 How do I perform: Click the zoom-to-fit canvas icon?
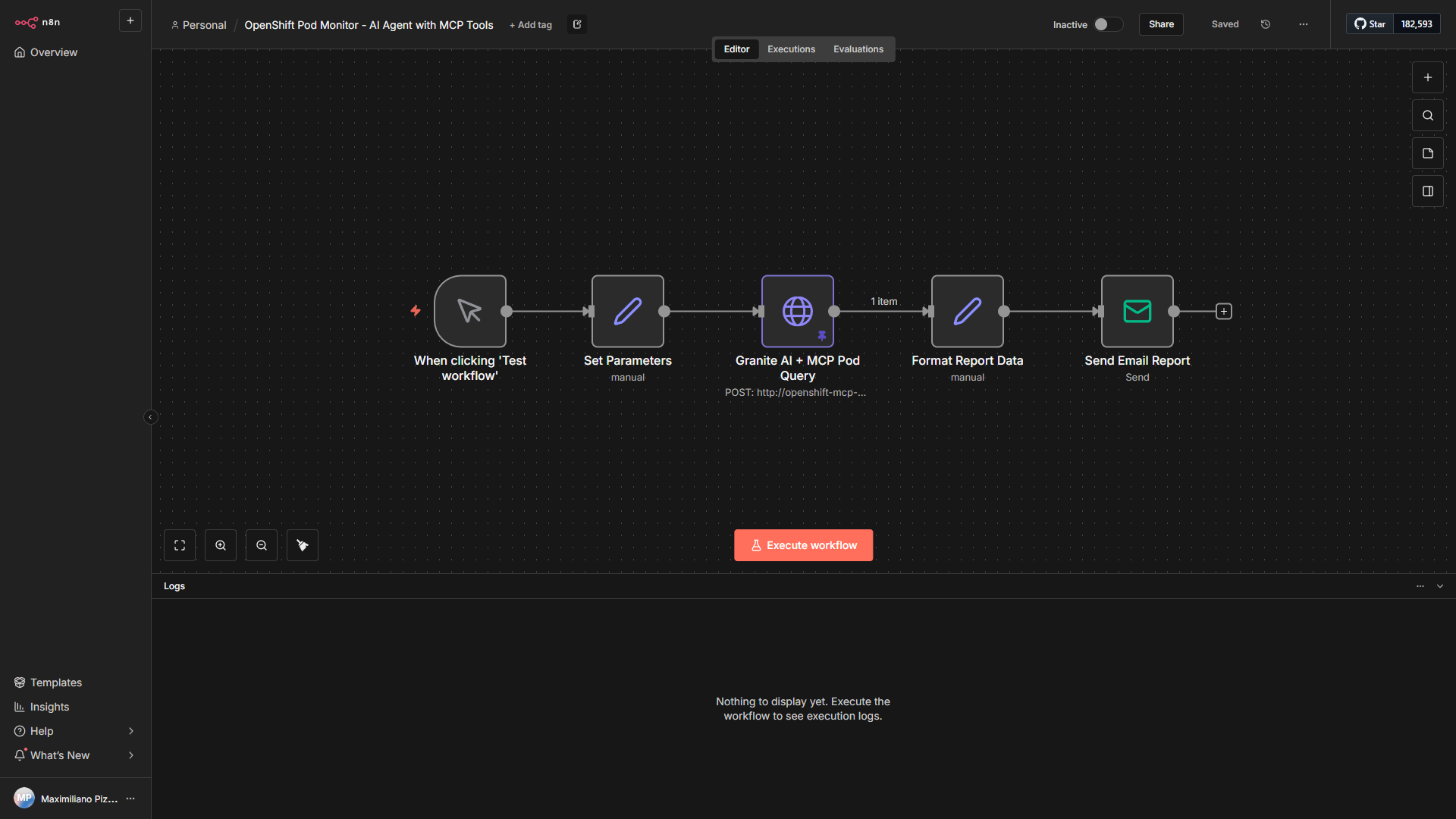pos(180,544)
